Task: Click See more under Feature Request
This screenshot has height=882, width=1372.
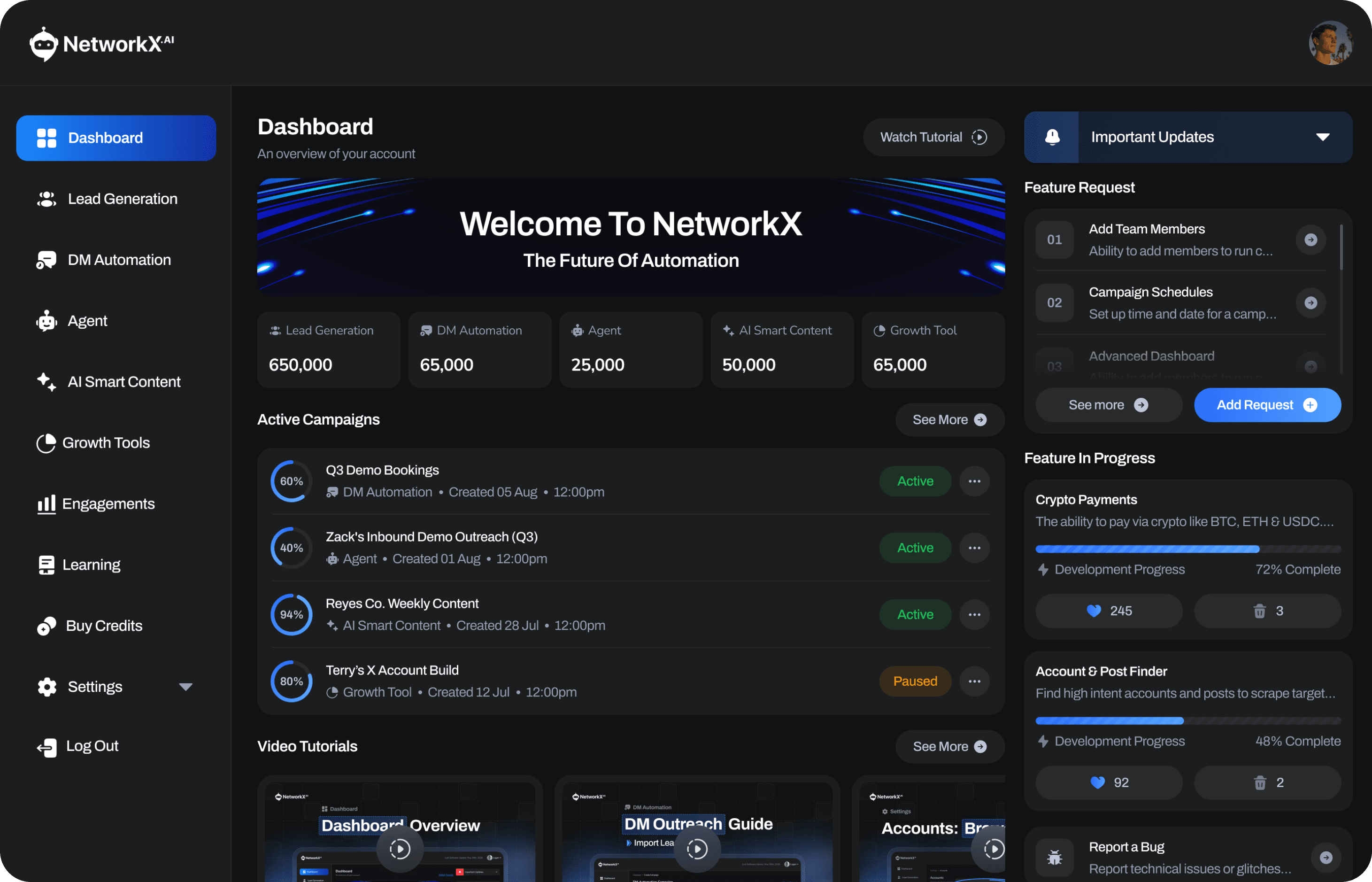Action: [x=1109, y=405]
